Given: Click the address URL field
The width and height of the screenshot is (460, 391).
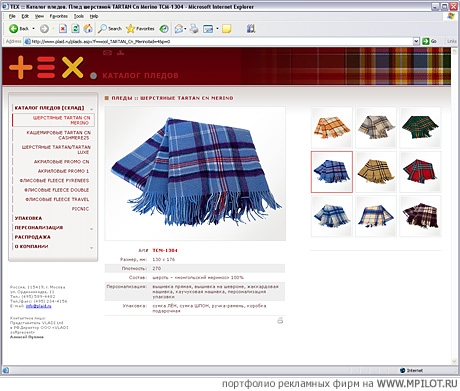Looking at the screenshot, I should [218, 41].
